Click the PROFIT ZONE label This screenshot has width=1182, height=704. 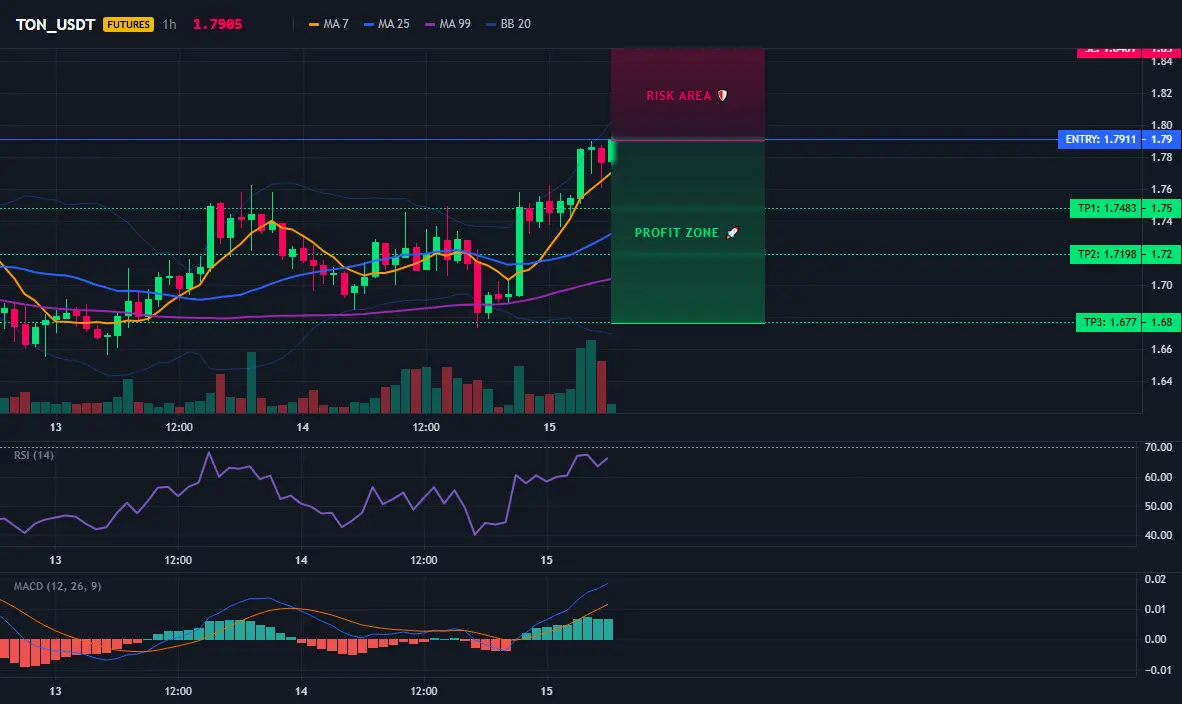(x=676, y=233)
